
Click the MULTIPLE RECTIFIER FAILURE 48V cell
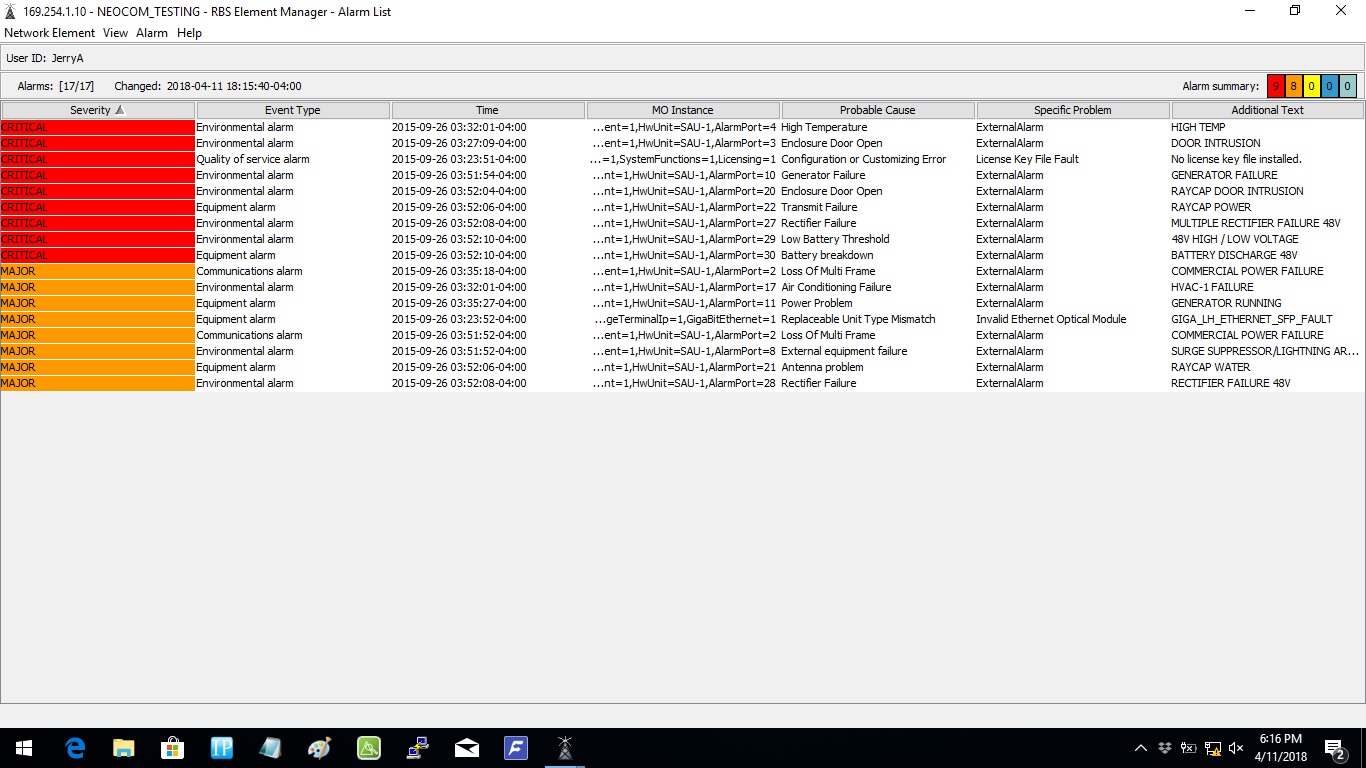(1267, 223)
